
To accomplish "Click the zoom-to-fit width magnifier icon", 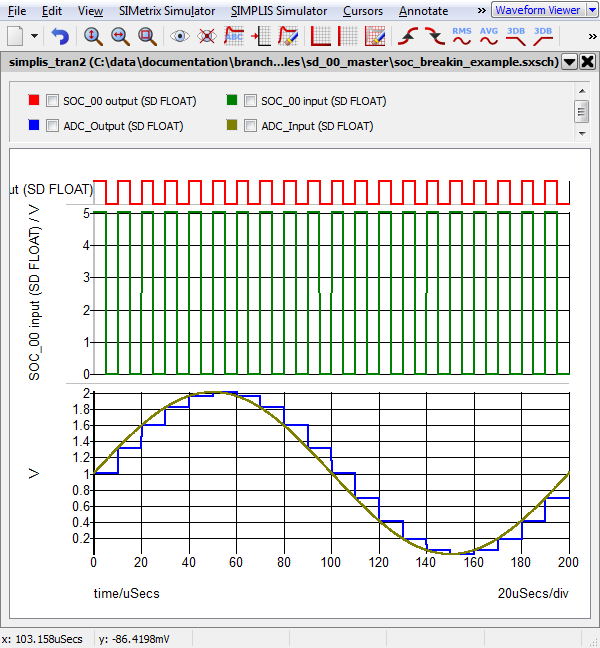I will 120,36.
